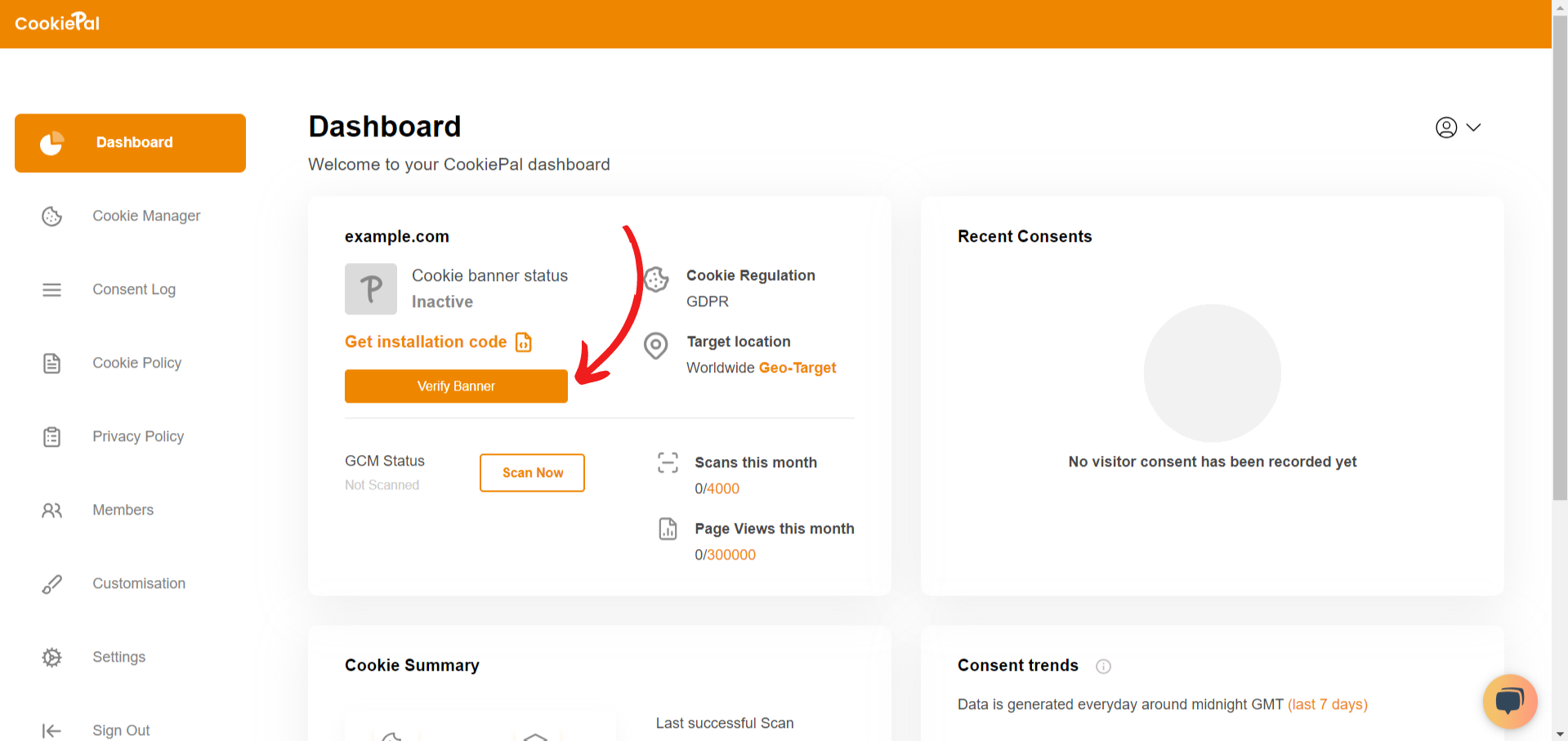1568x741 pixels.
Task: Click the Cookie Policy document icon
Action: pyautogui.click(x=51, y=363)
